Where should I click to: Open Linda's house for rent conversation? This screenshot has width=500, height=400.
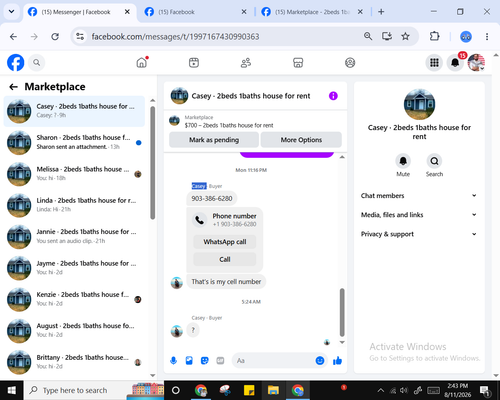(74, 205)
